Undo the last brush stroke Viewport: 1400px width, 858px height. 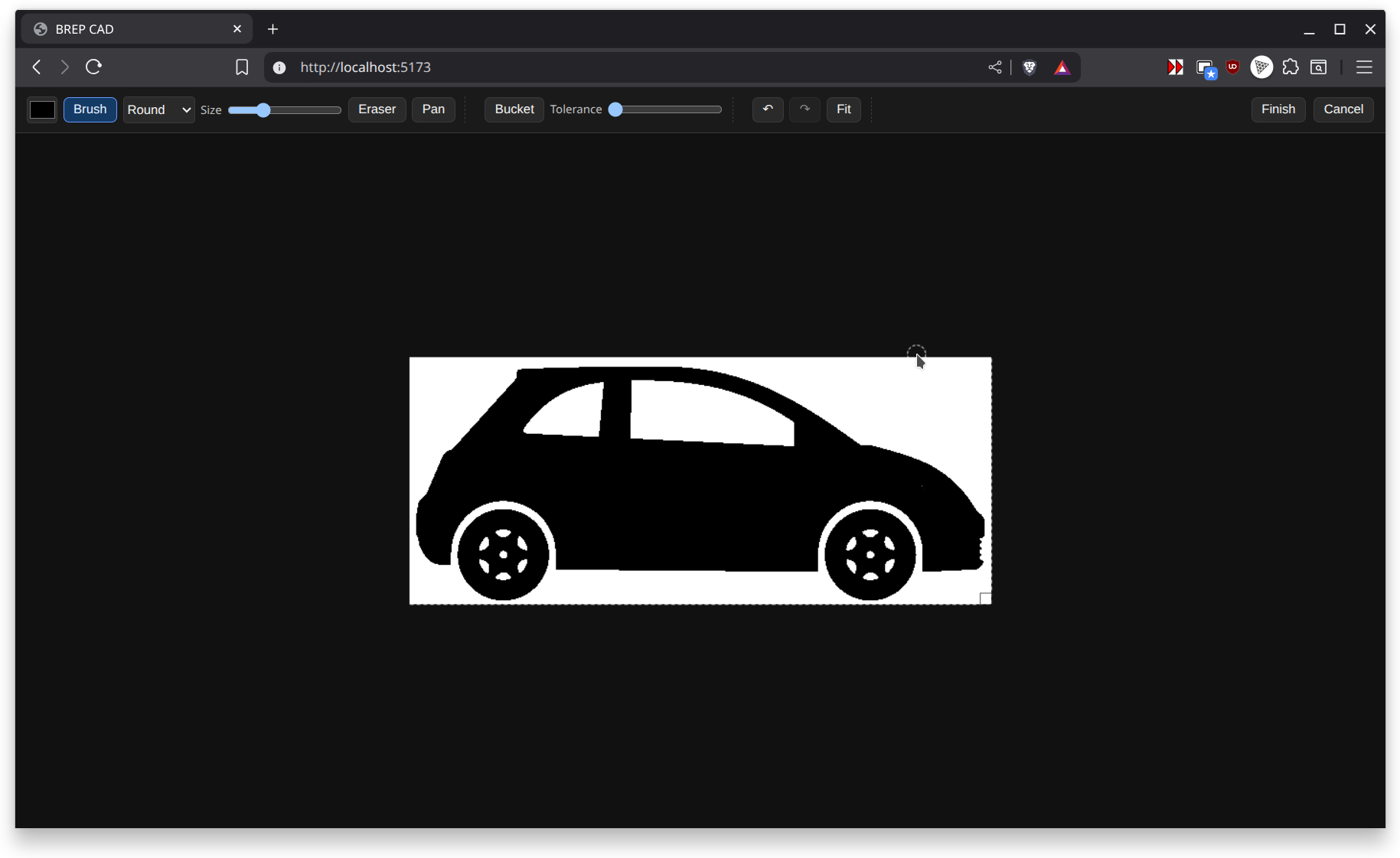point(768,109)
